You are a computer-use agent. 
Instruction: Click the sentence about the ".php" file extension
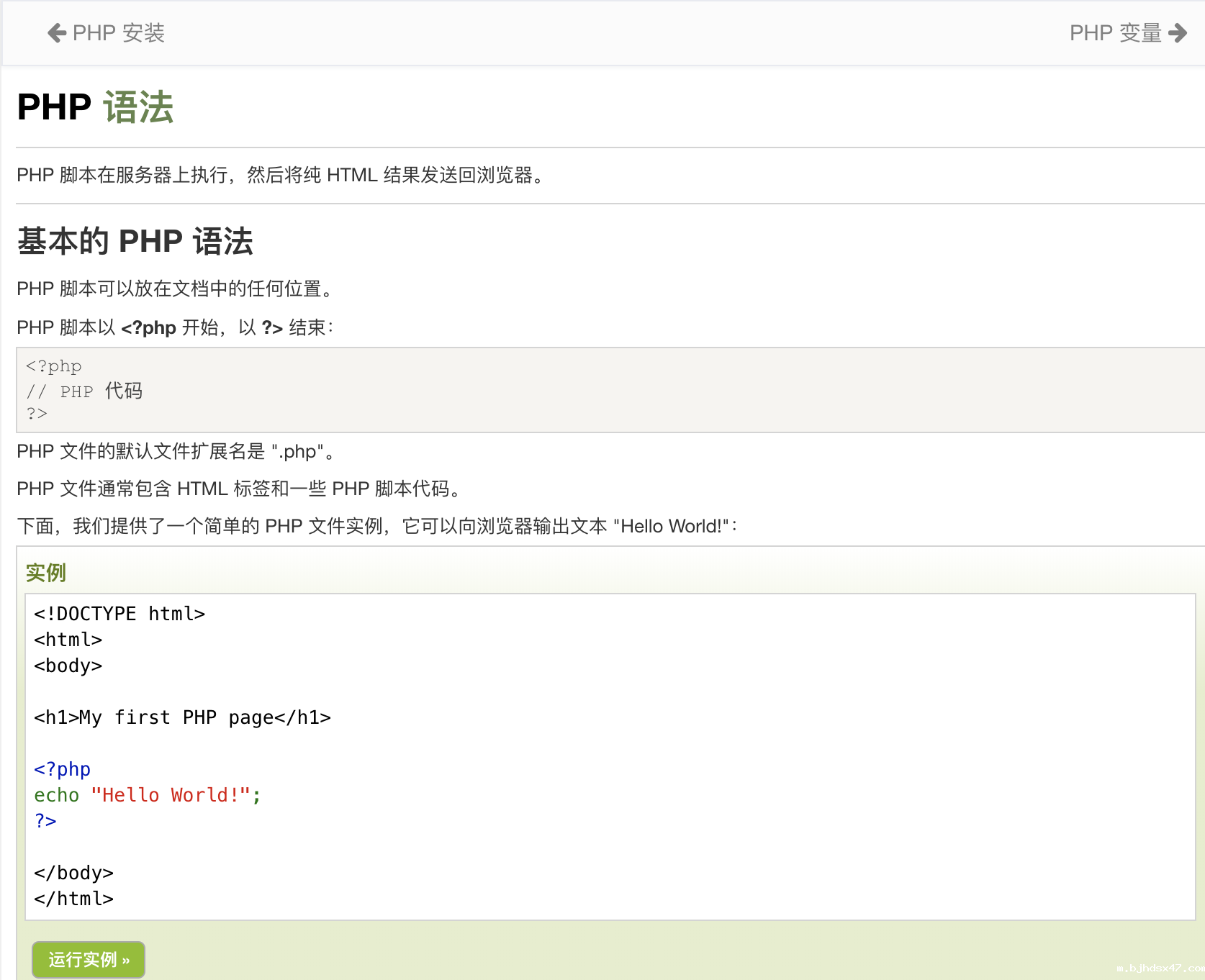(x=176, y=451)
